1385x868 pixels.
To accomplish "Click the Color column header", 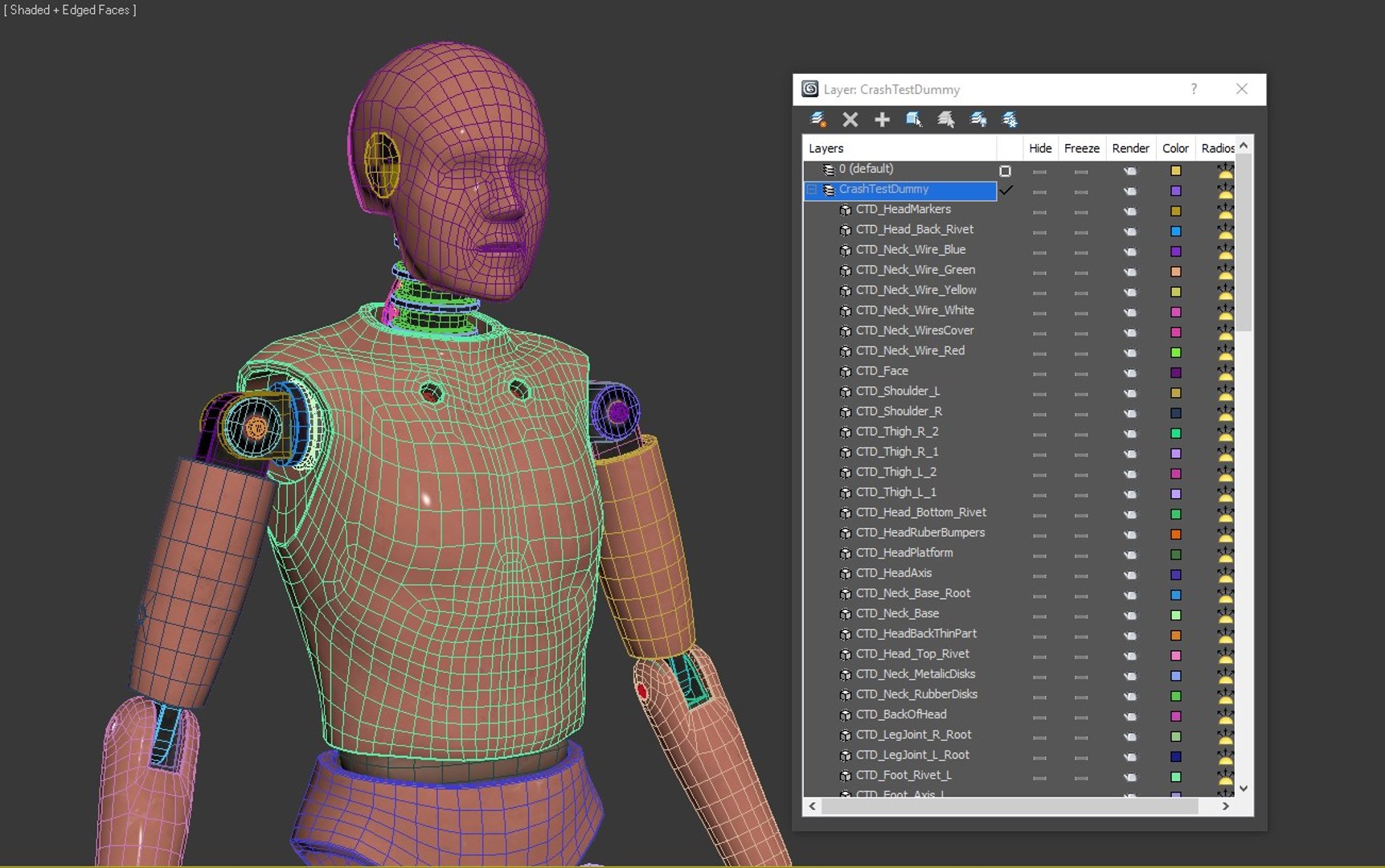I will [1175, 148].
